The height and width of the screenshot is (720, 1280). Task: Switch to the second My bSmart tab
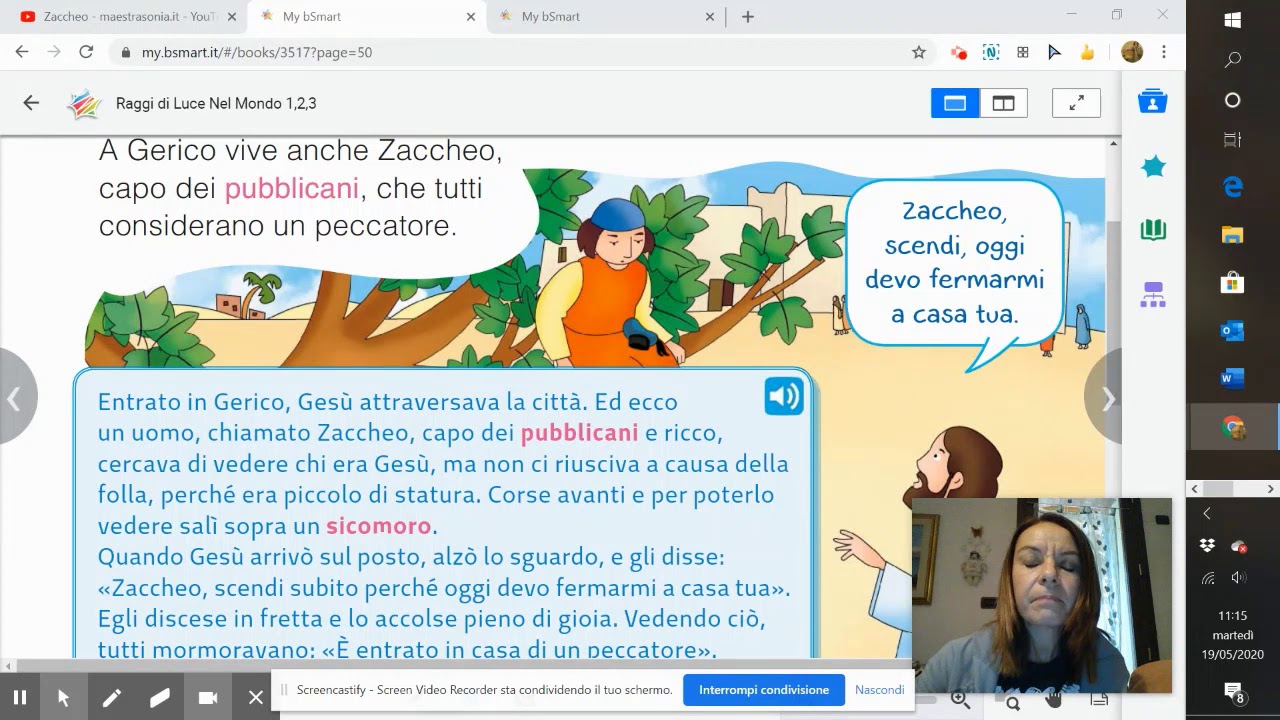coord(605,17)
